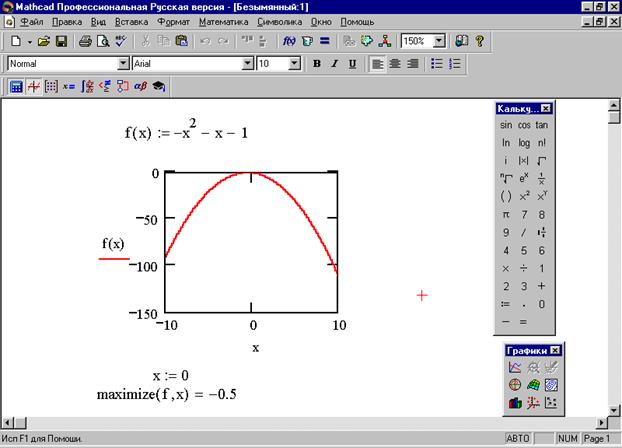The width and height of the screenshot is (622, 448).
Task: Open the Вставка menu
Action: (131, 22)
